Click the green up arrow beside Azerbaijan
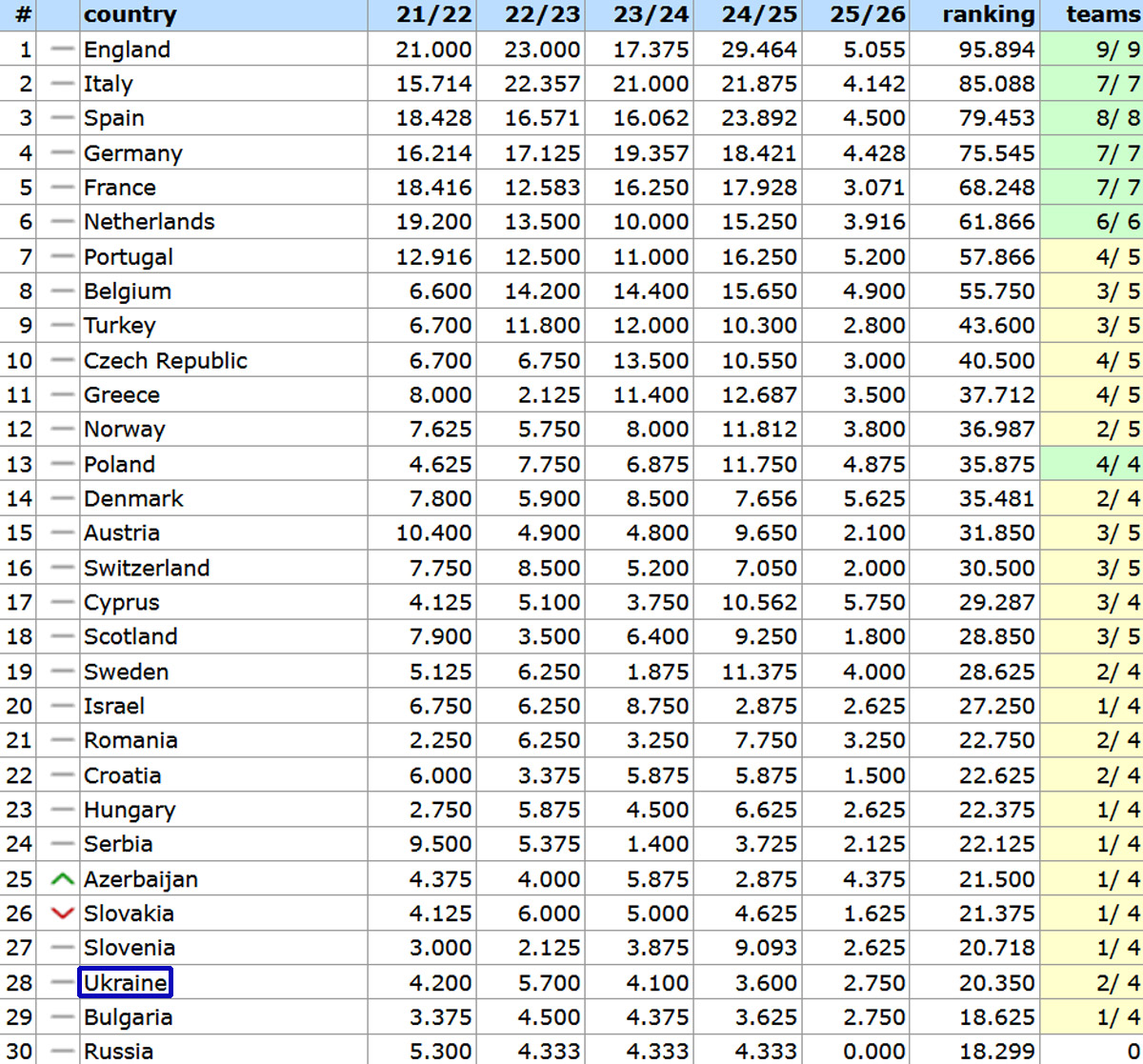 click(x=62, y=879)
